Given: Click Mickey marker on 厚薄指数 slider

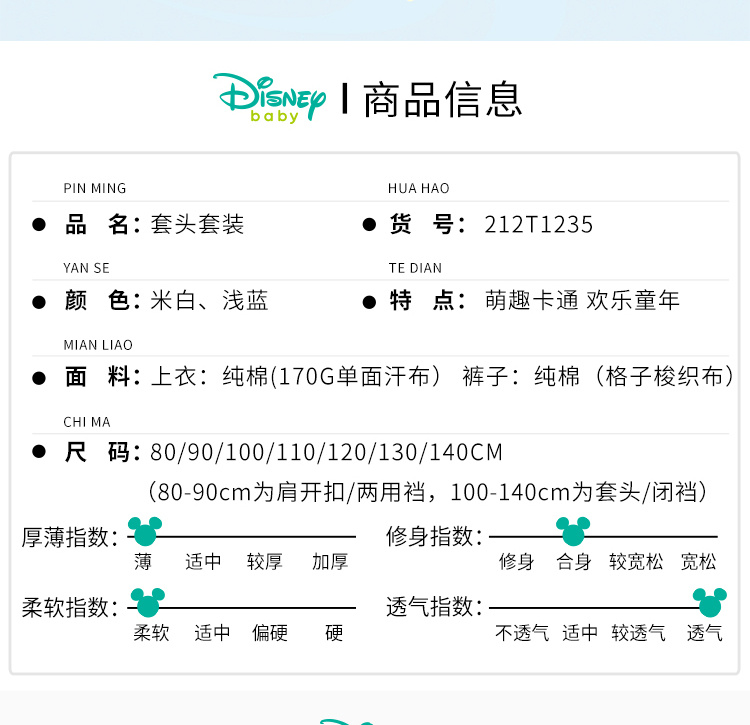Looking at the screenshot, I should pyautogui.click(x=145, y=531).
